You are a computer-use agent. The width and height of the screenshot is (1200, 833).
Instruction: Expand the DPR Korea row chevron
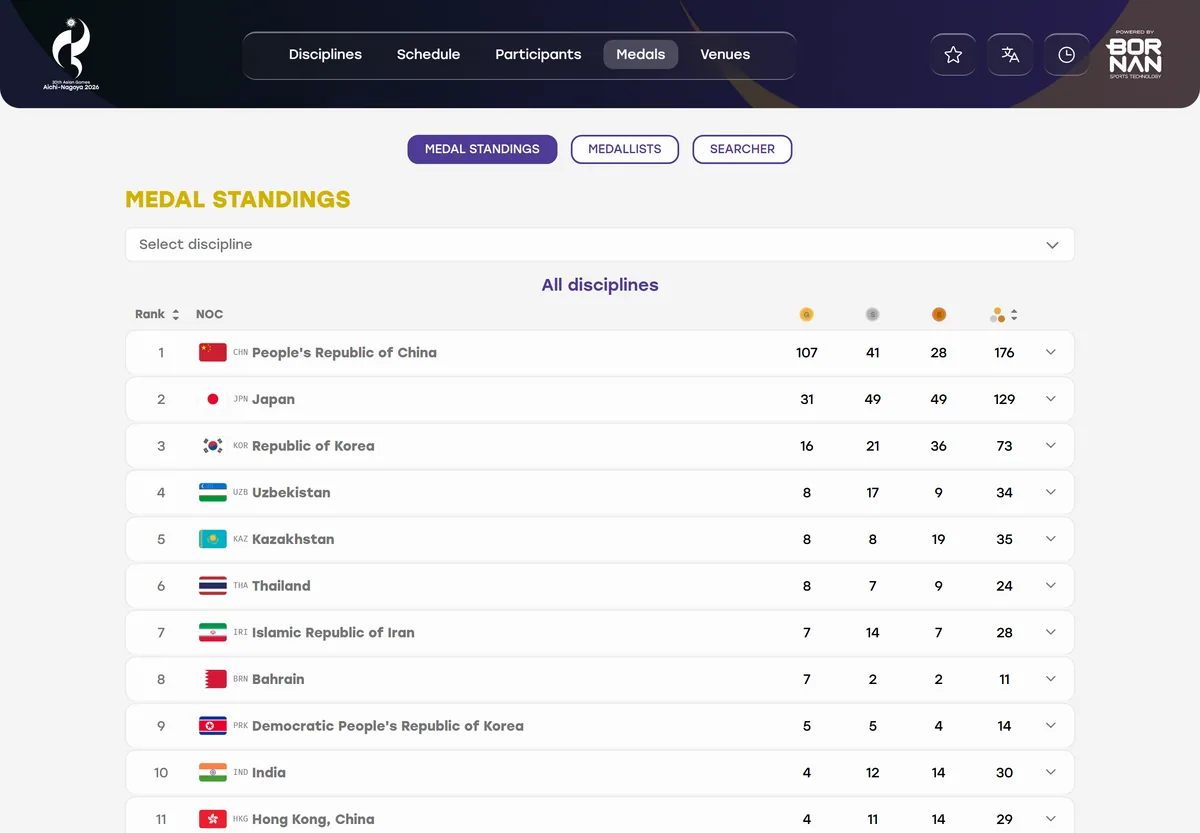coord(1051,726)
